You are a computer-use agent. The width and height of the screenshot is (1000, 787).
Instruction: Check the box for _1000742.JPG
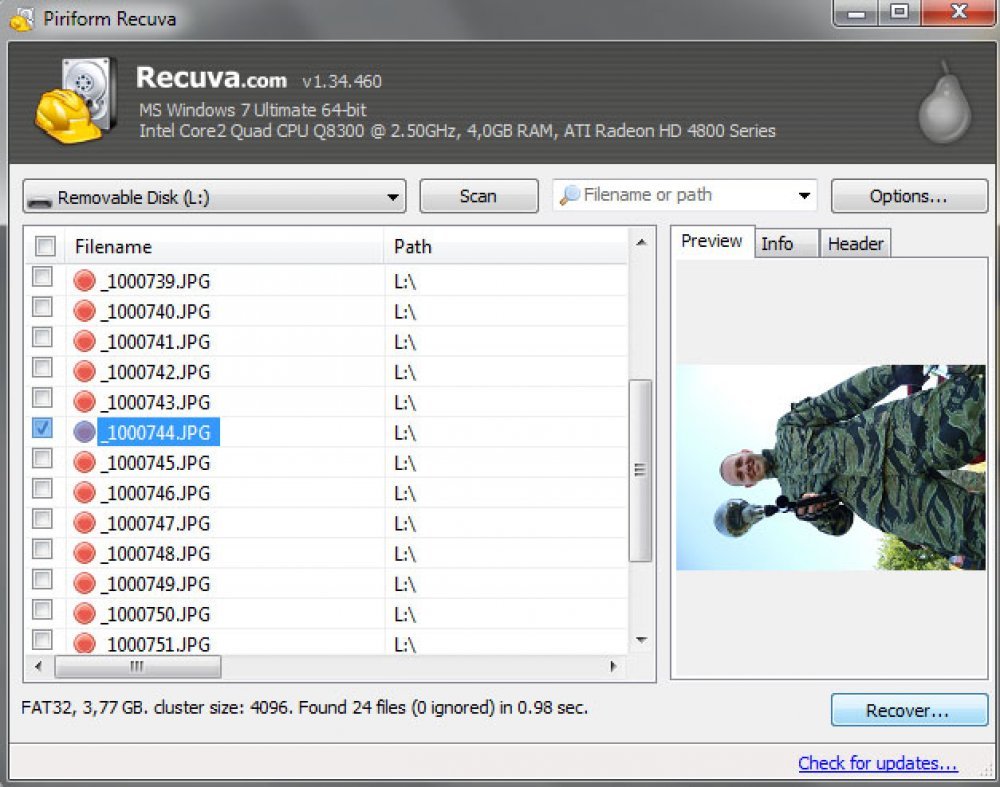tap(42, 367)
